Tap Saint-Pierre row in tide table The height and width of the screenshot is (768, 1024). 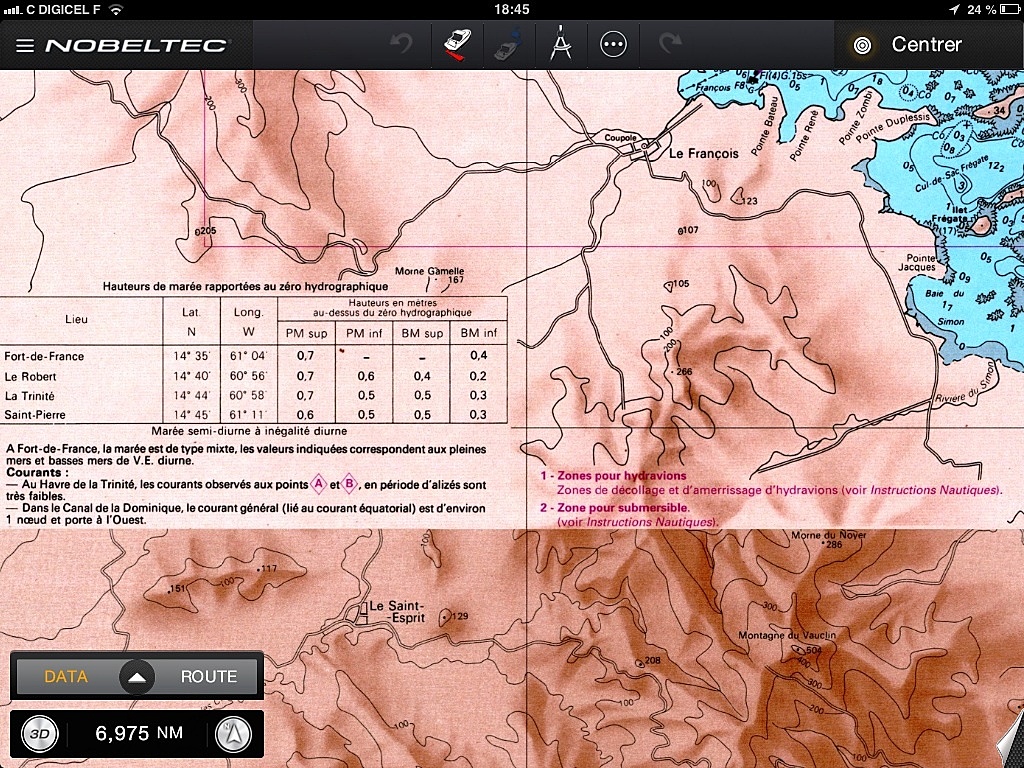pyautogui.click(x=253, y=415)
